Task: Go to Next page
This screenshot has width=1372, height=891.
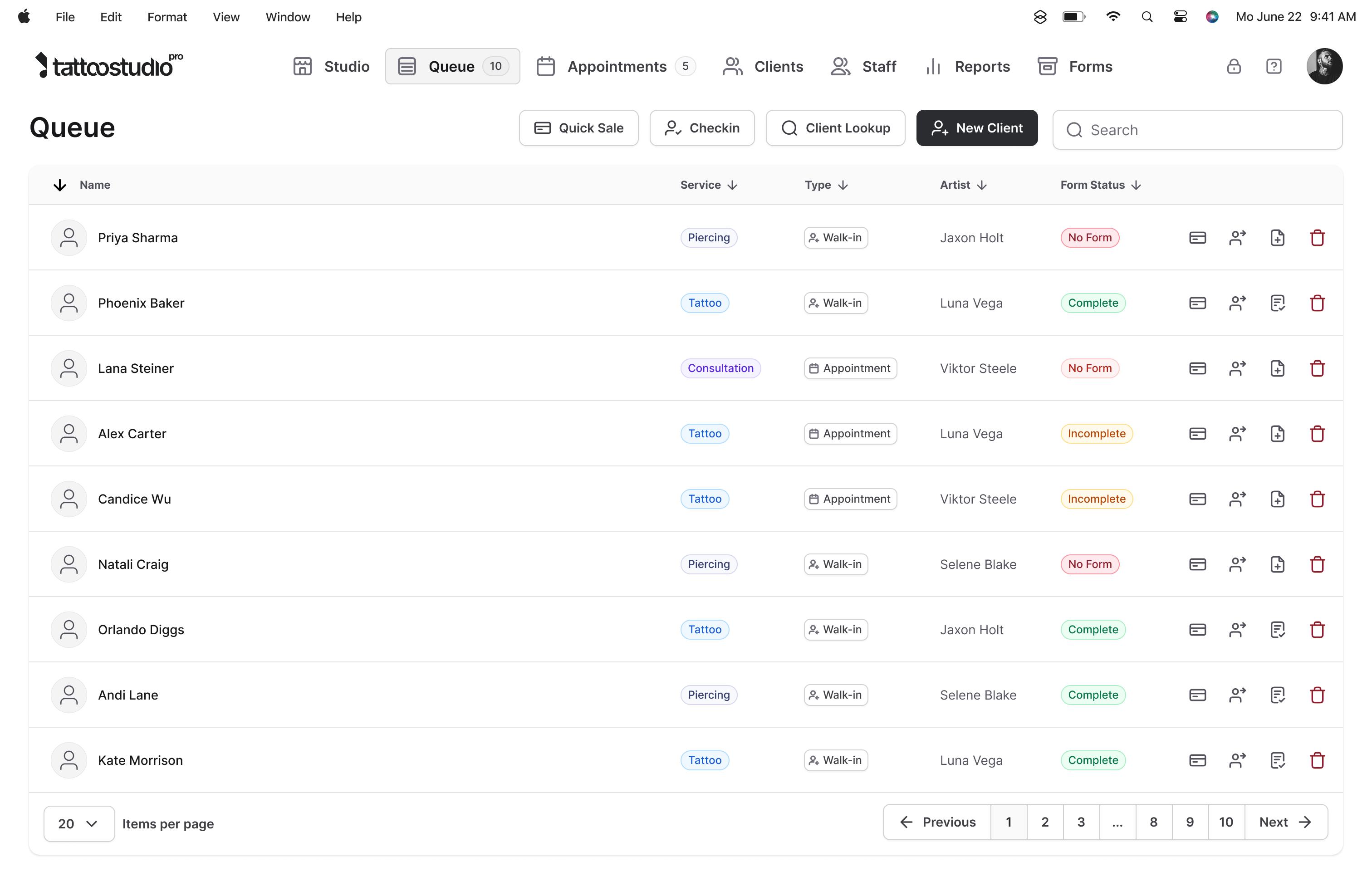Action: (1285, 822)
